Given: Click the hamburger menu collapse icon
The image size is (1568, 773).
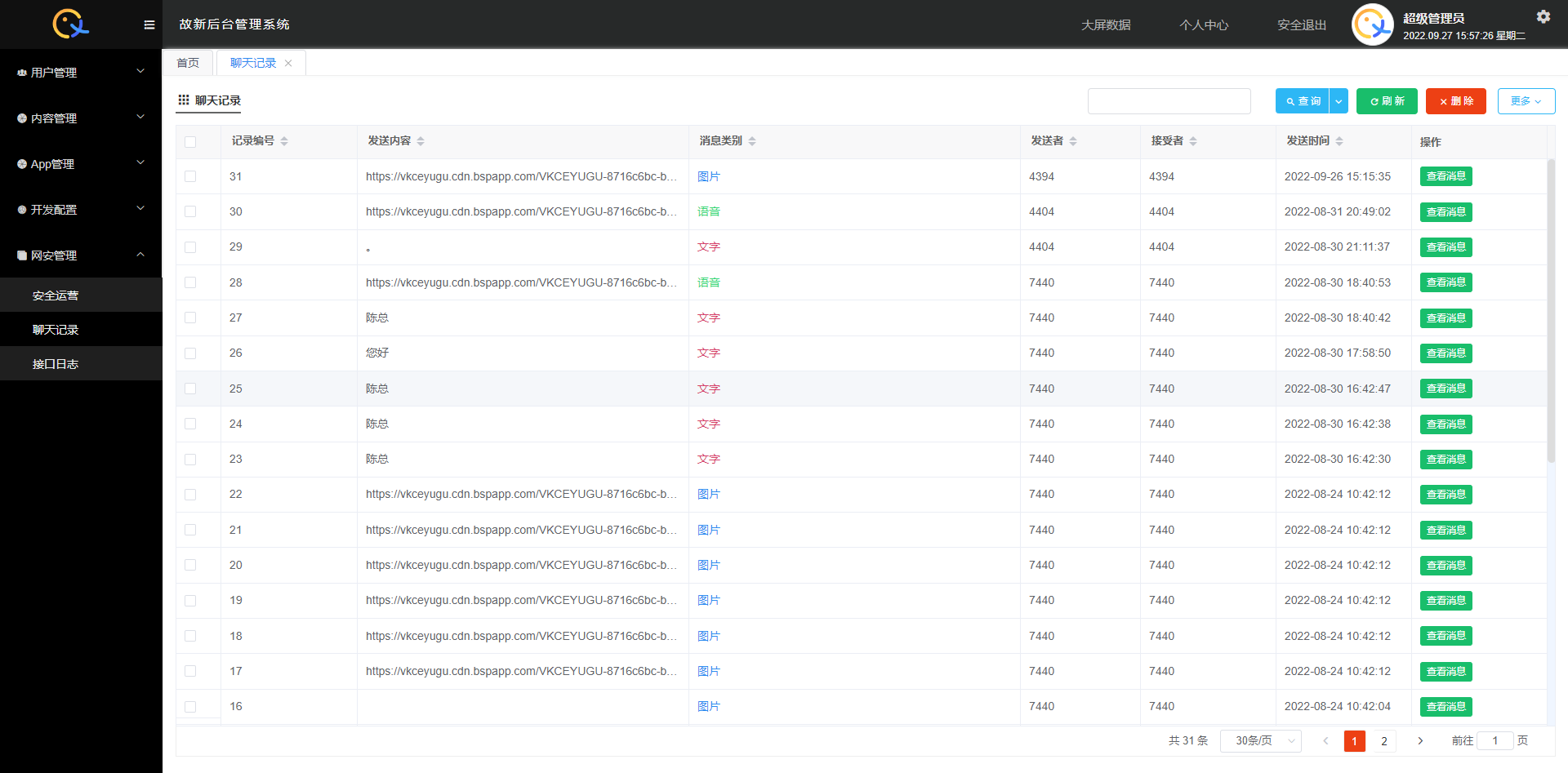Looking at the screenshot, I should [x=149, y=24].
